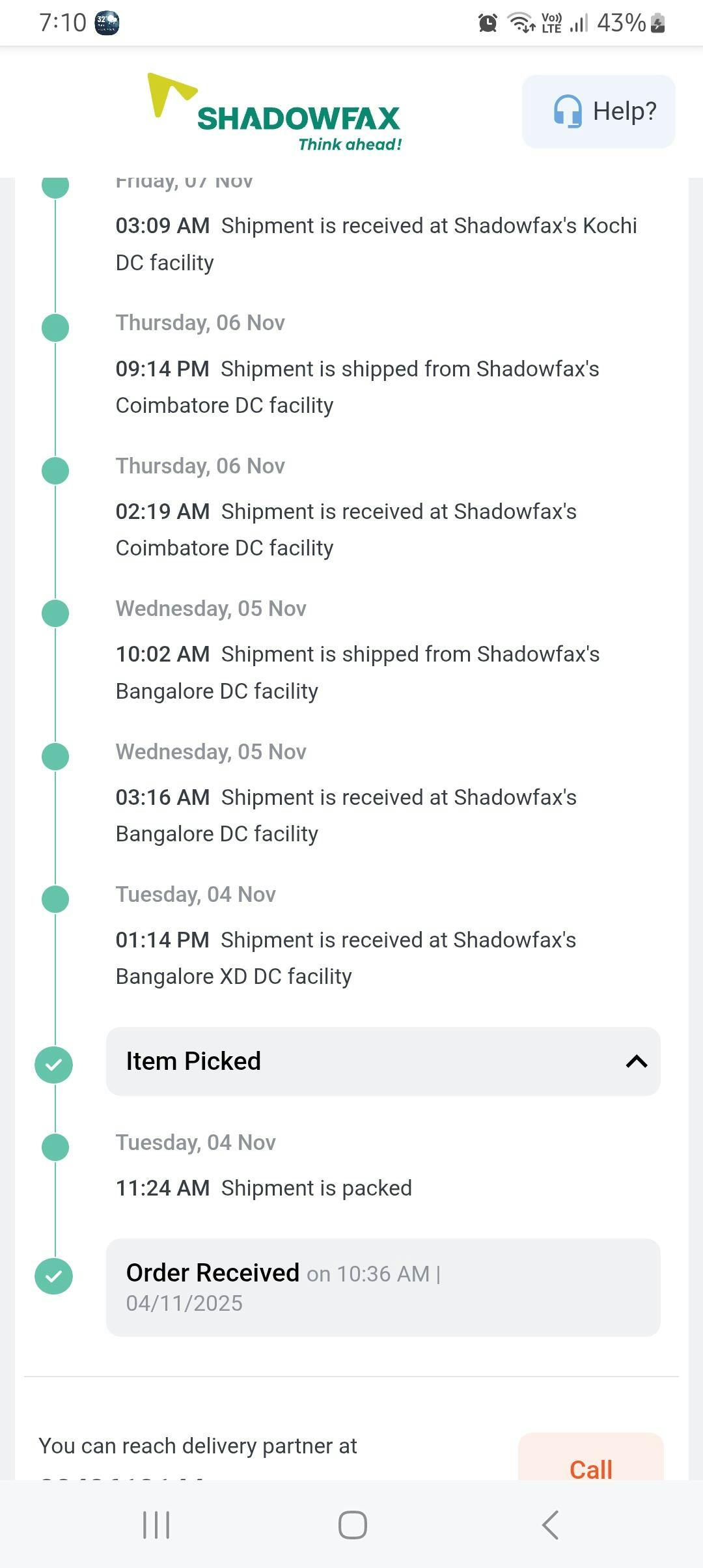
Task: Collapse the Item Picked section
Action: 383,1061
